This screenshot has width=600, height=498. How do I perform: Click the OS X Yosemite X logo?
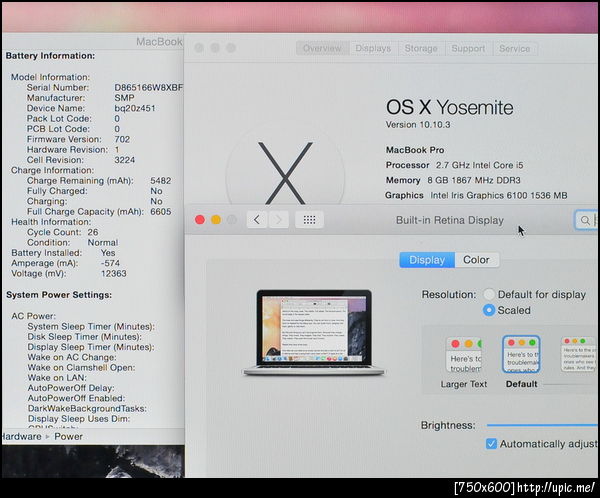pos(285,173)
